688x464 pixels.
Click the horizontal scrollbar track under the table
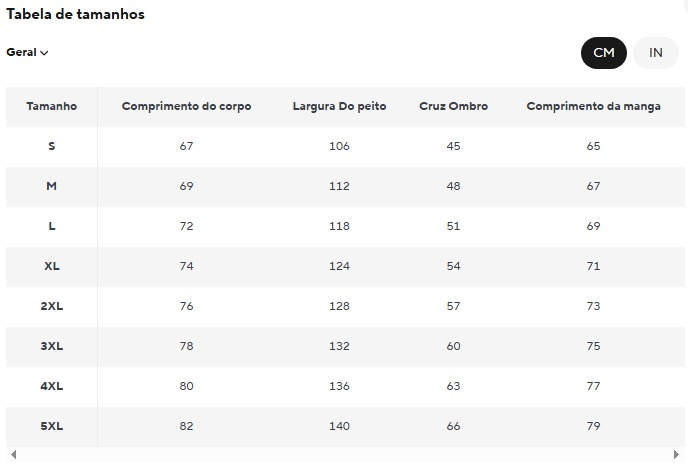point(346,456)
